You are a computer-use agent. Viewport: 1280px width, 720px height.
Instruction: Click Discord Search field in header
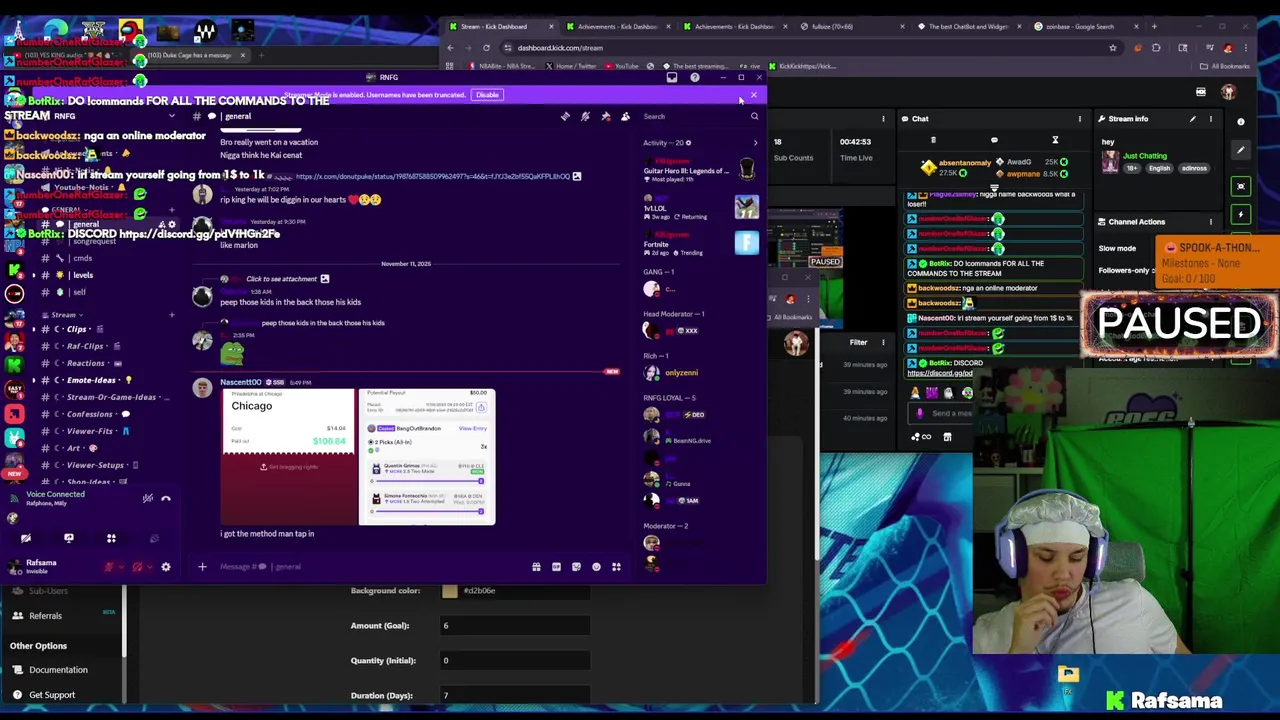(x=700, y=117)
